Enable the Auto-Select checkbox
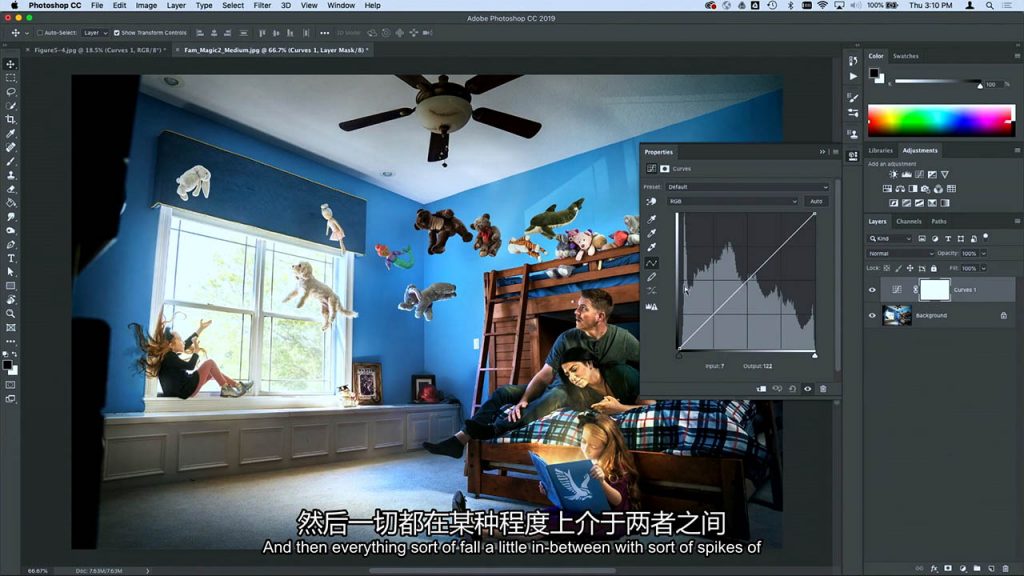1024x576 pixels. (x=40, y=33)
